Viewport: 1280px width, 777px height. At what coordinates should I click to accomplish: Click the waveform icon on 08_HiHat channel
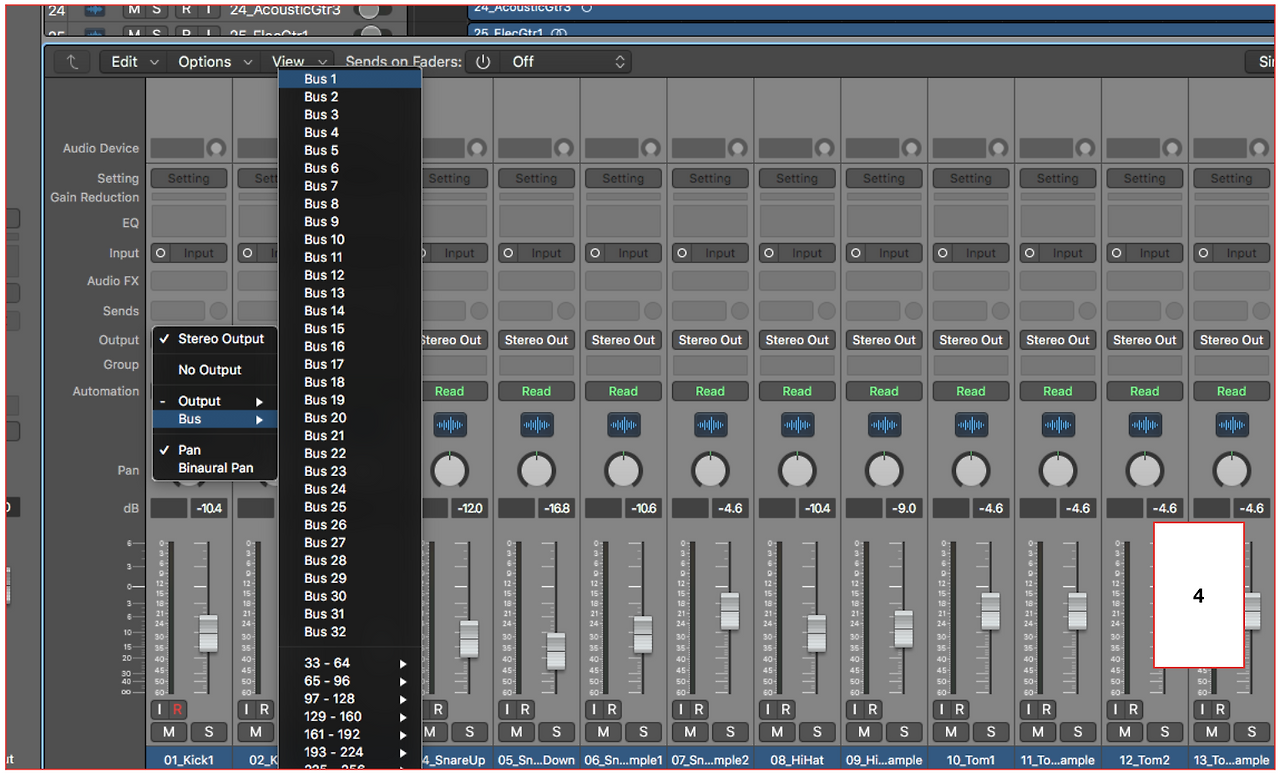[x=797, y=425]
